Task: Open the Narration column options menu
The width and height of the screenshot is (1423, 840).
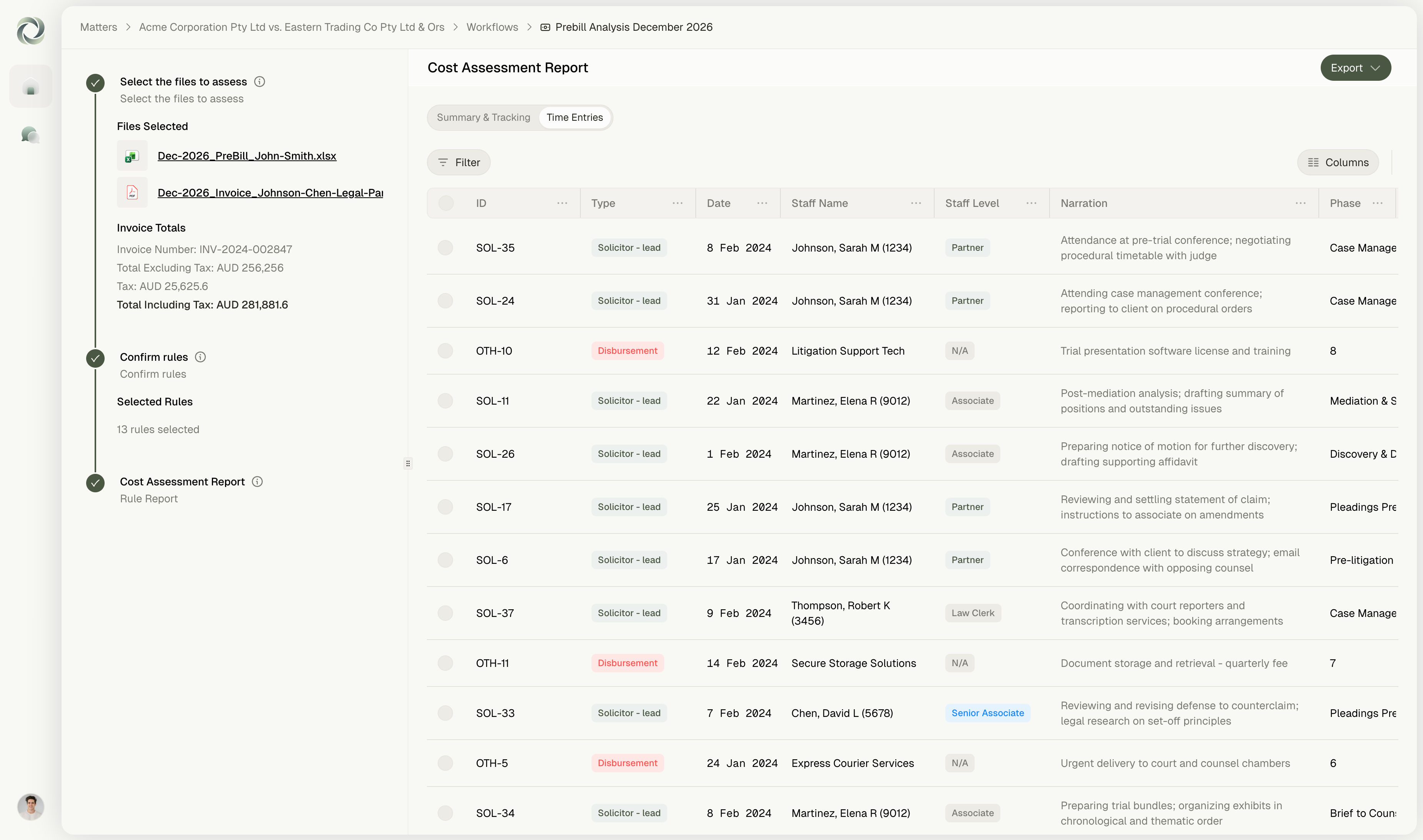Action: (x=1301, y=203)
